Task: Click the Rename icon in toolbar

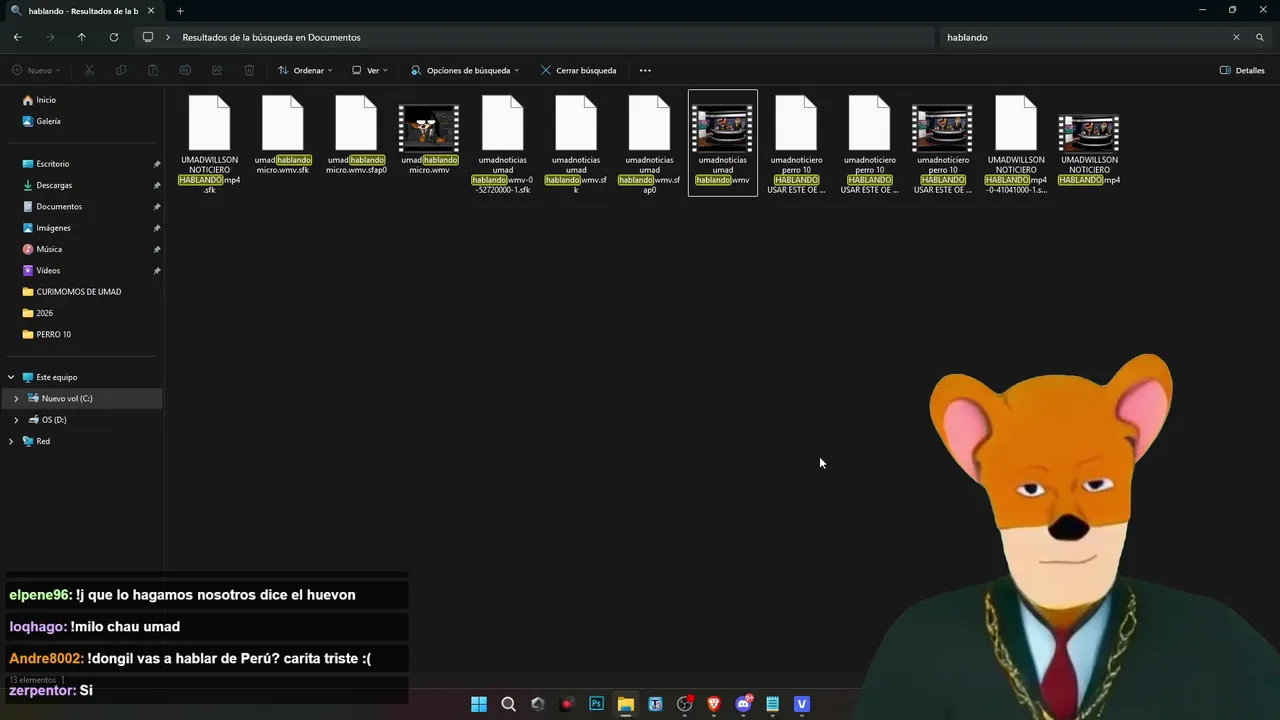Action: 185,70
